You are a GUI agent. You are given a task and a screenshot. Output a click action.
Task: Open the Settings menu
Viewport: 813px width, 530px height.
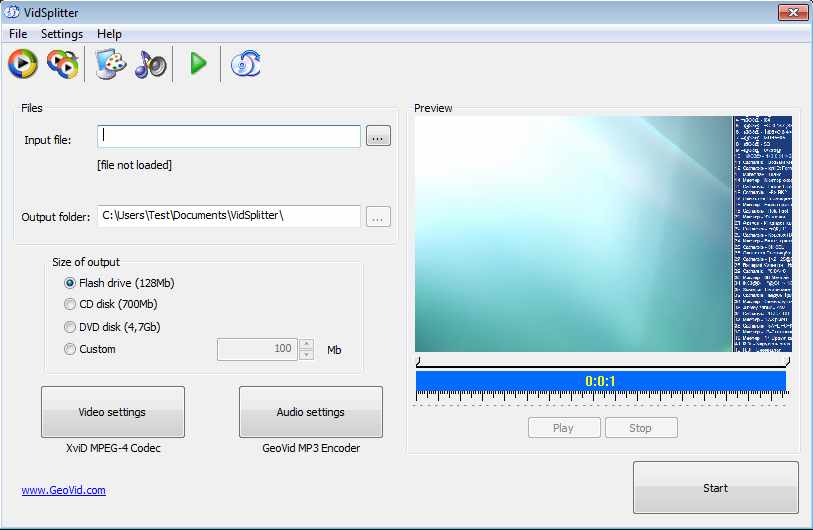click(x=62, y=34)
